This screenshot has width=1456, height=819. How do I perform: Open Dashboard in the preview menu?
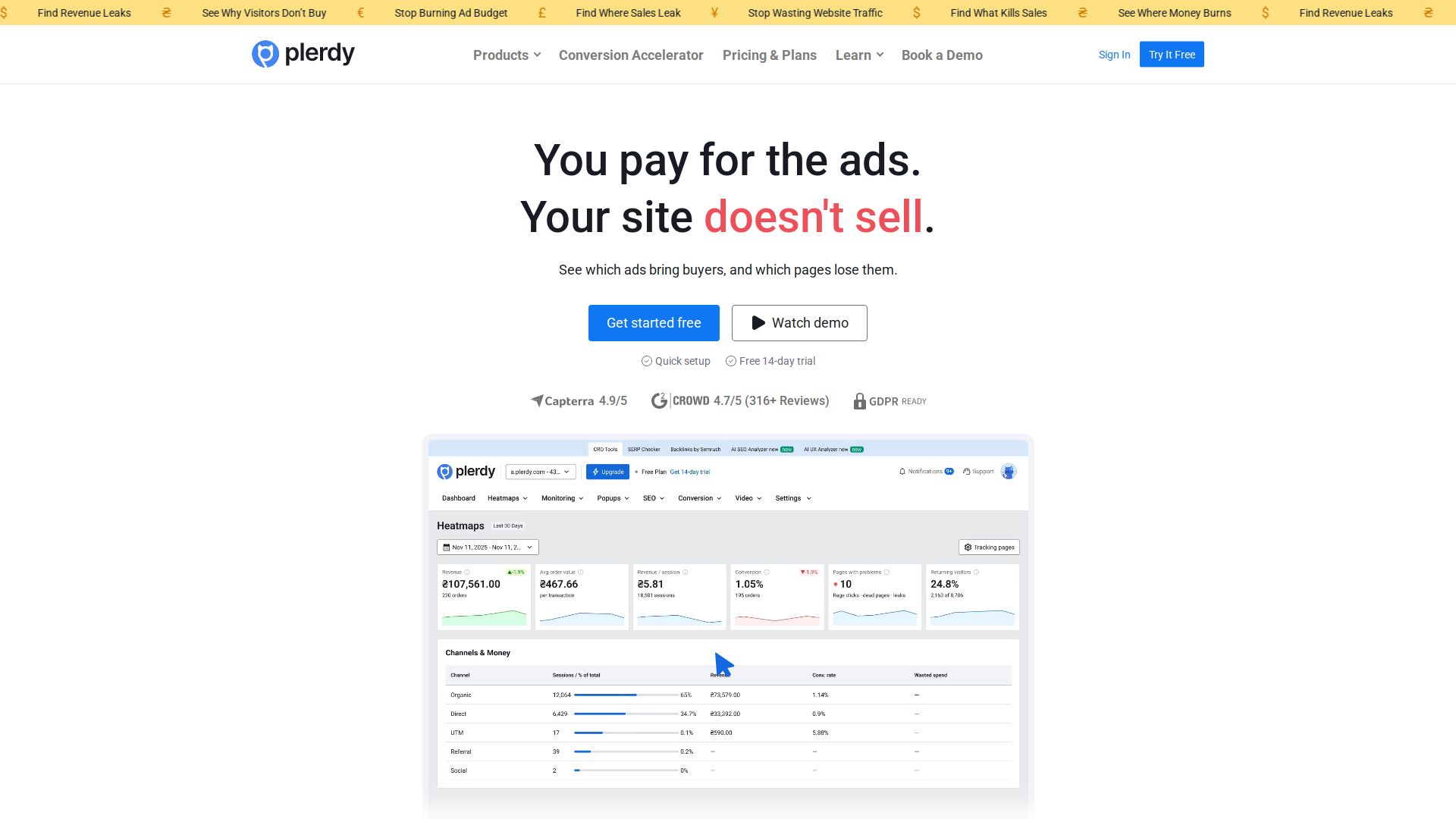pyautogui.click(x=459, y=498)
